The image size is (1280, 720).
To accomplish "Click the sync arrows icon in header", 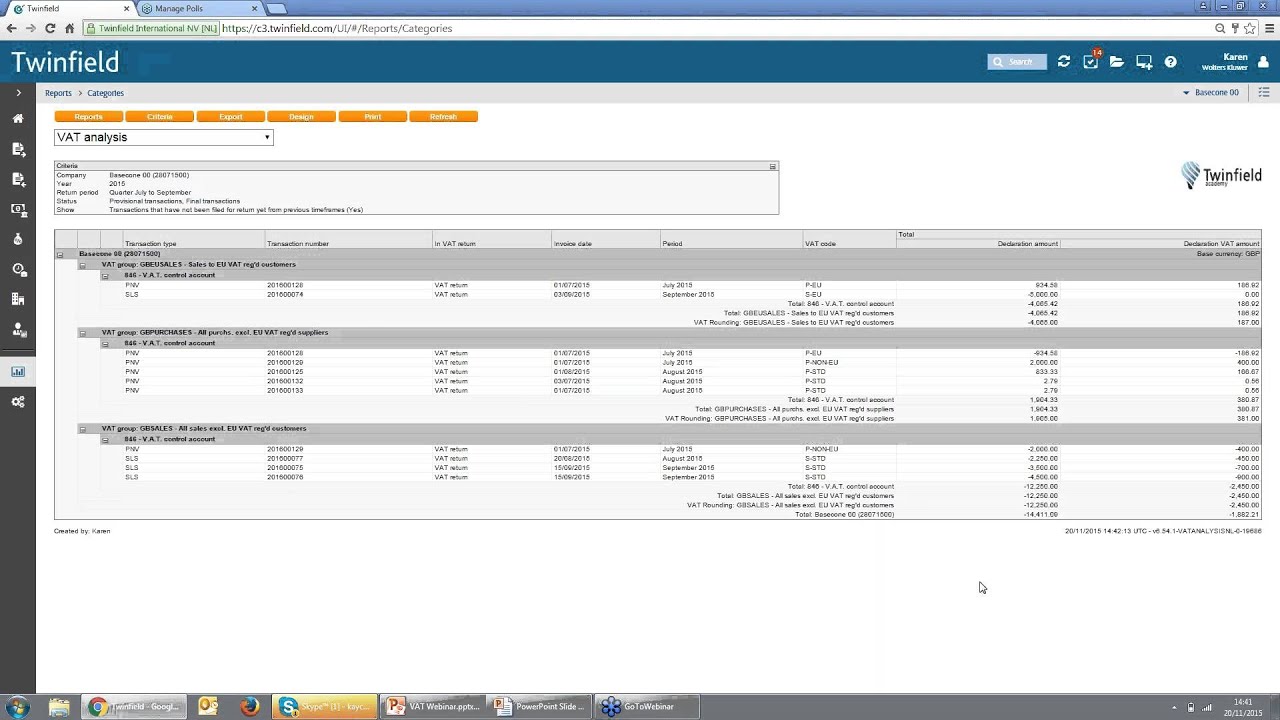I will pos(1064,62).
